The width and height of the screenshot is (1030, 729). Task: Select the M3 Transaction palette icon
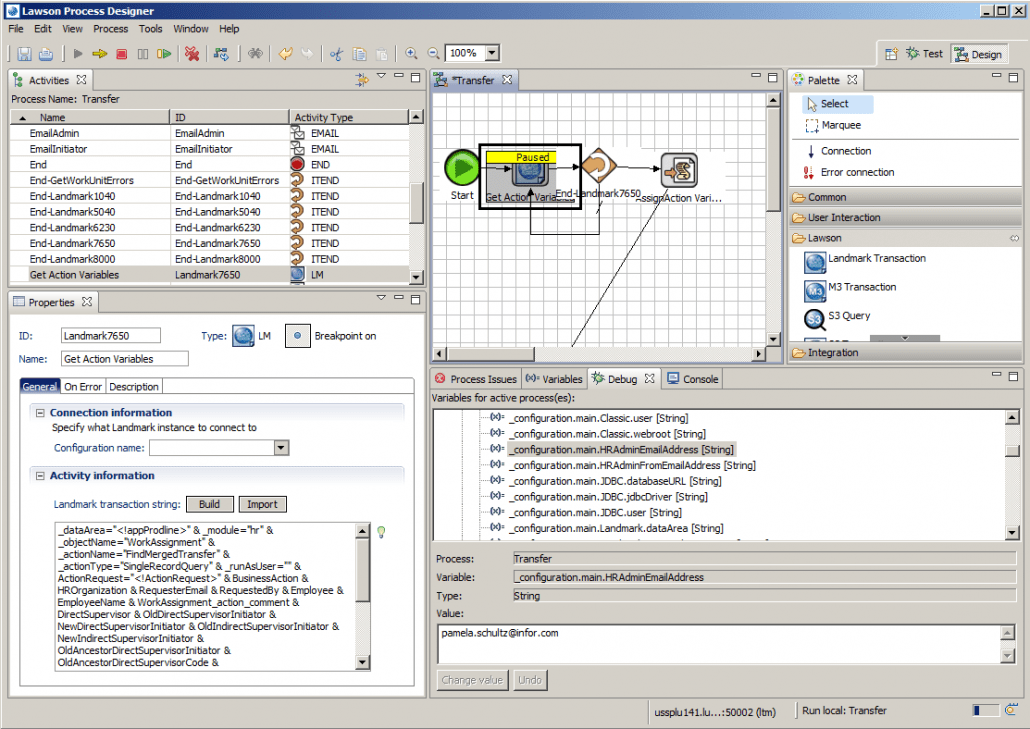815,291
